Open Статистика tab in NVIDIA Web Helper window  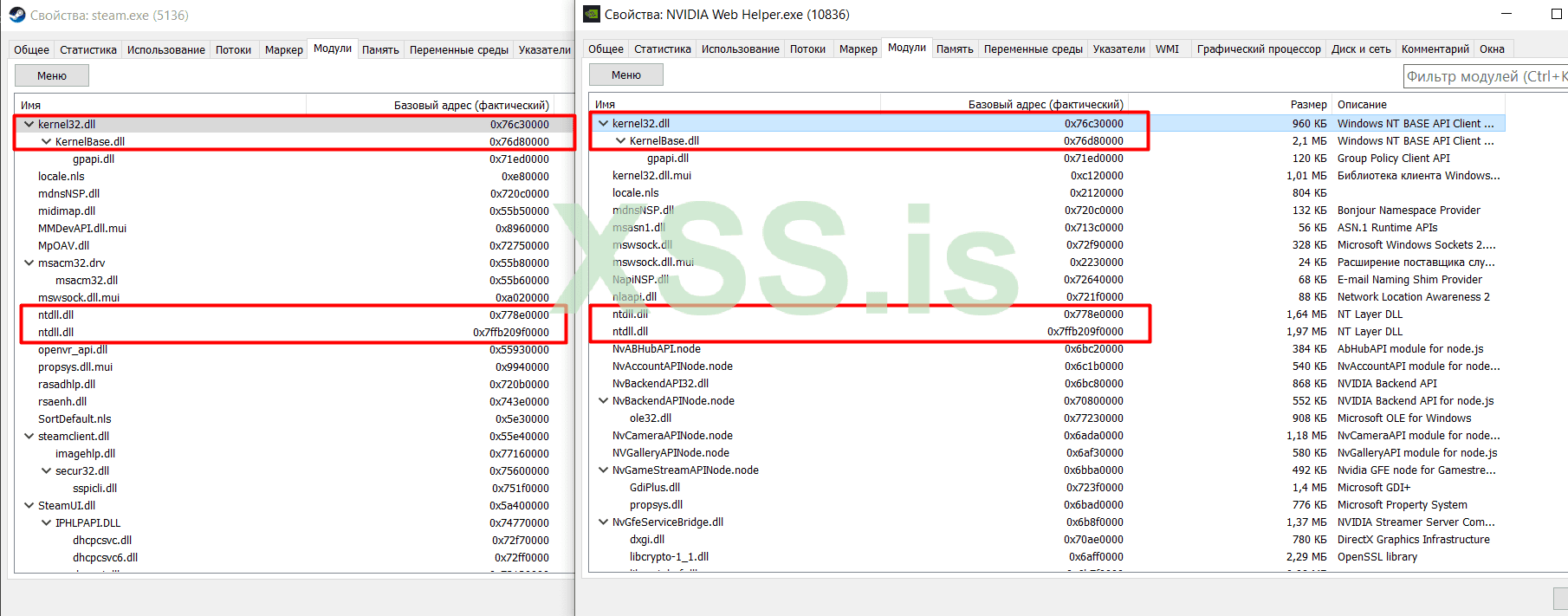(x=662, y=49)
